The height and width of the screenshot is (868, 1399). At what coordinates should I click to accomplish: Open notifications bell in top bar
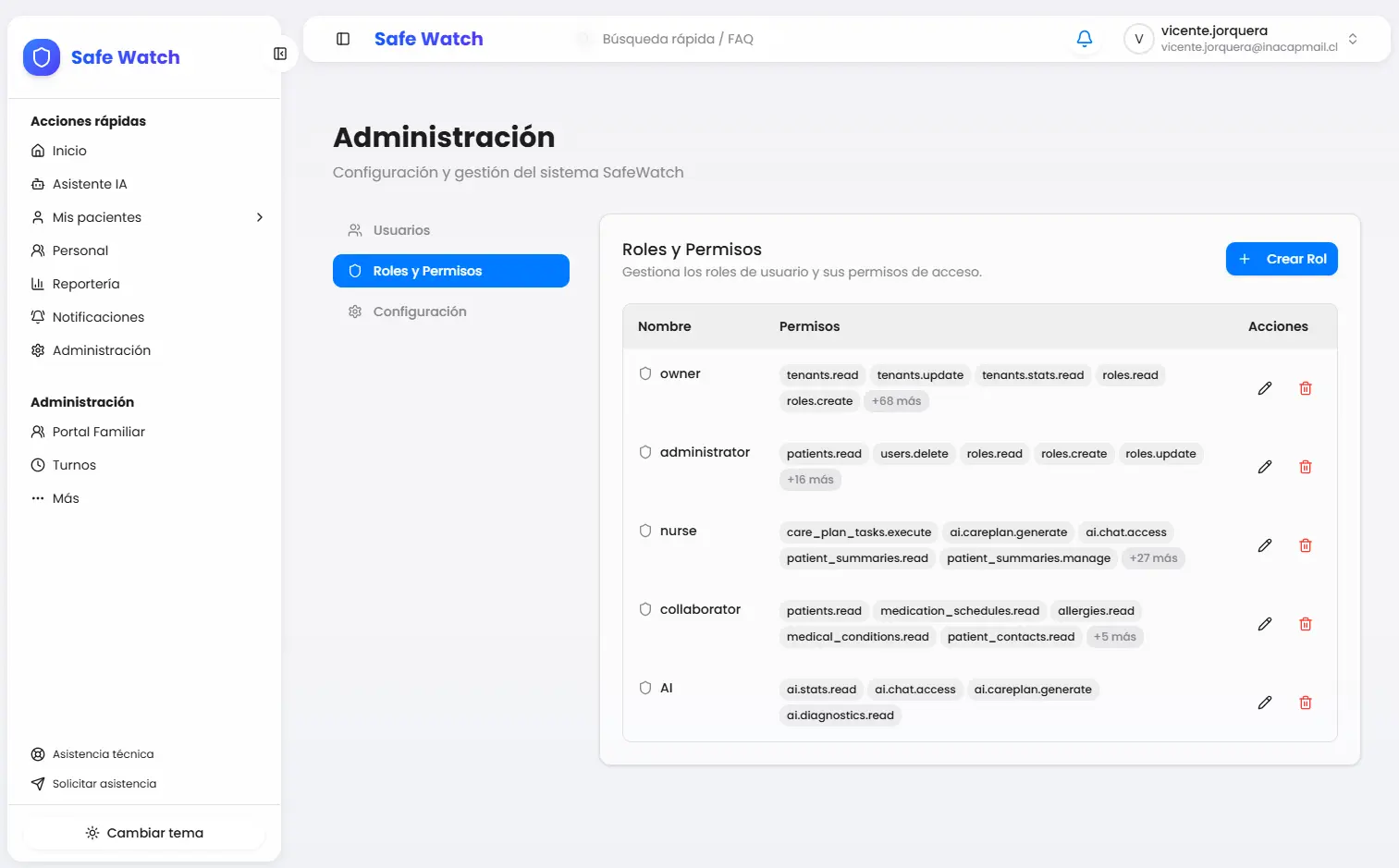coord(1084,39)
